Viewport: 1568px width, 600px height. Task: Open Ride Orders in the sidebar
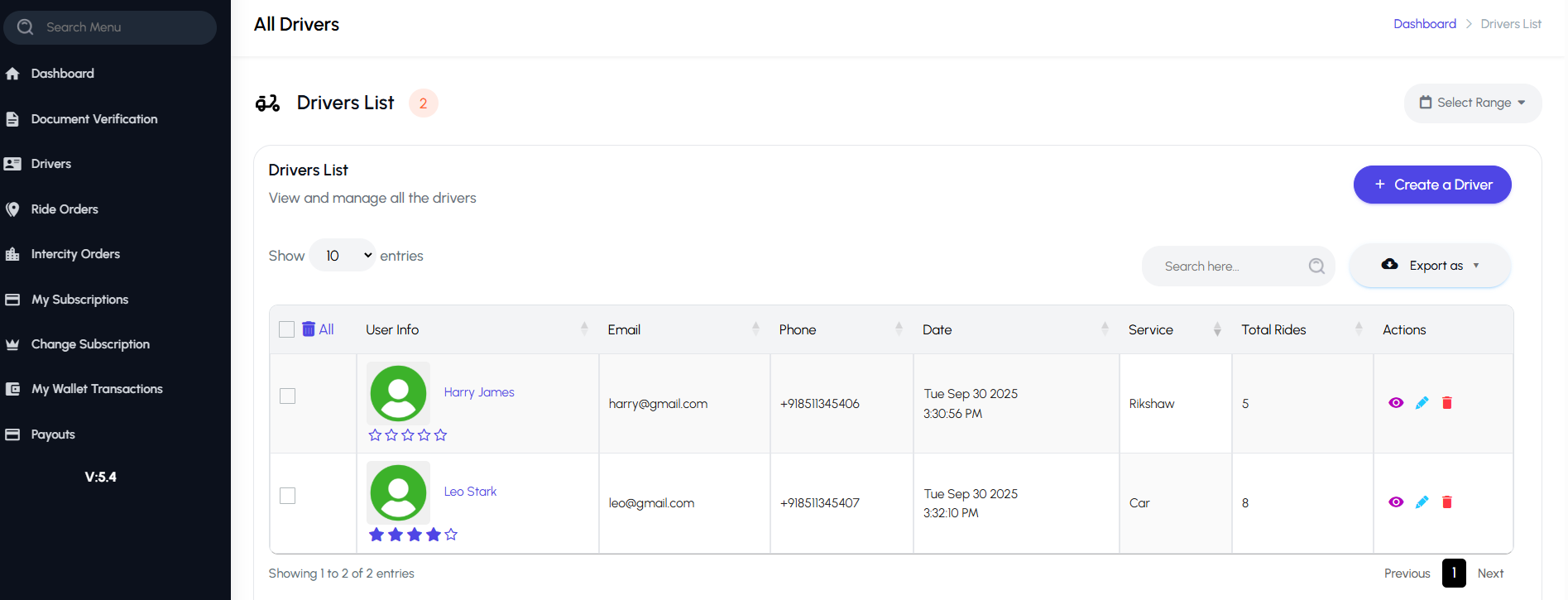point(65,209)
